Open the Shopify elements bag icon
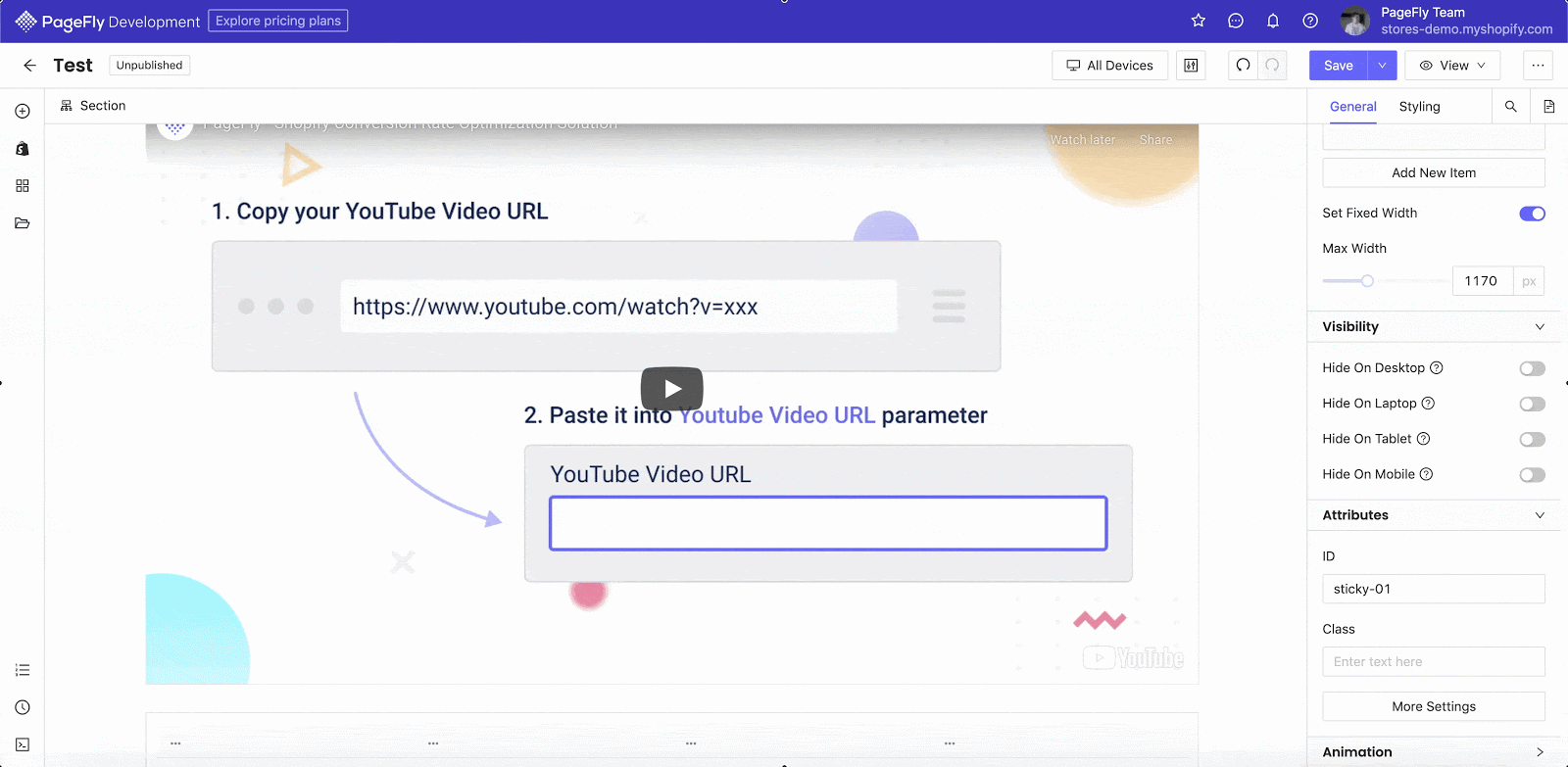The width and height of the screenshot is (1568, 767). click(x=23, y=149)
